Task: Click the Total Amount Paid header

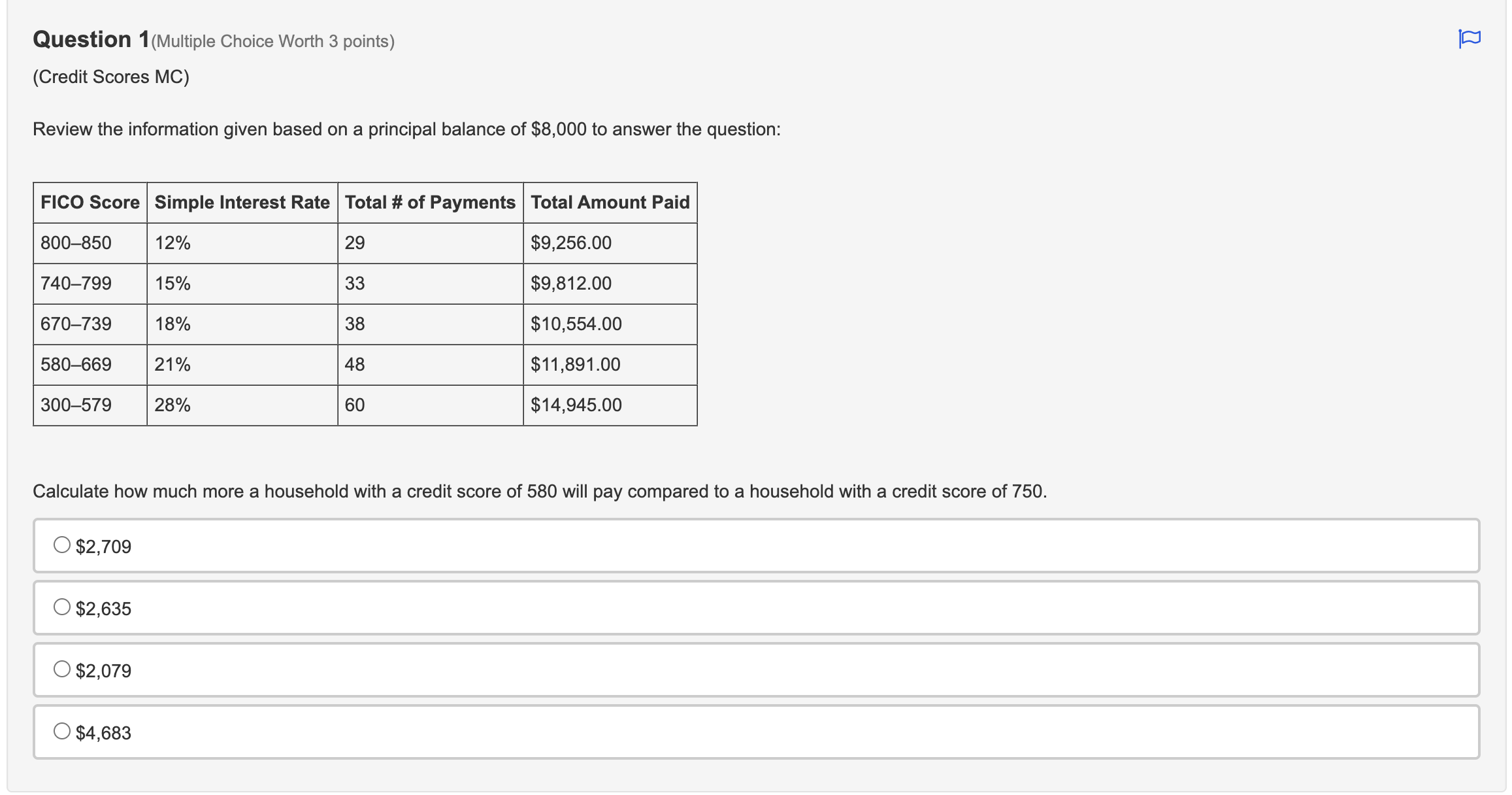Action: pos(610,203)
